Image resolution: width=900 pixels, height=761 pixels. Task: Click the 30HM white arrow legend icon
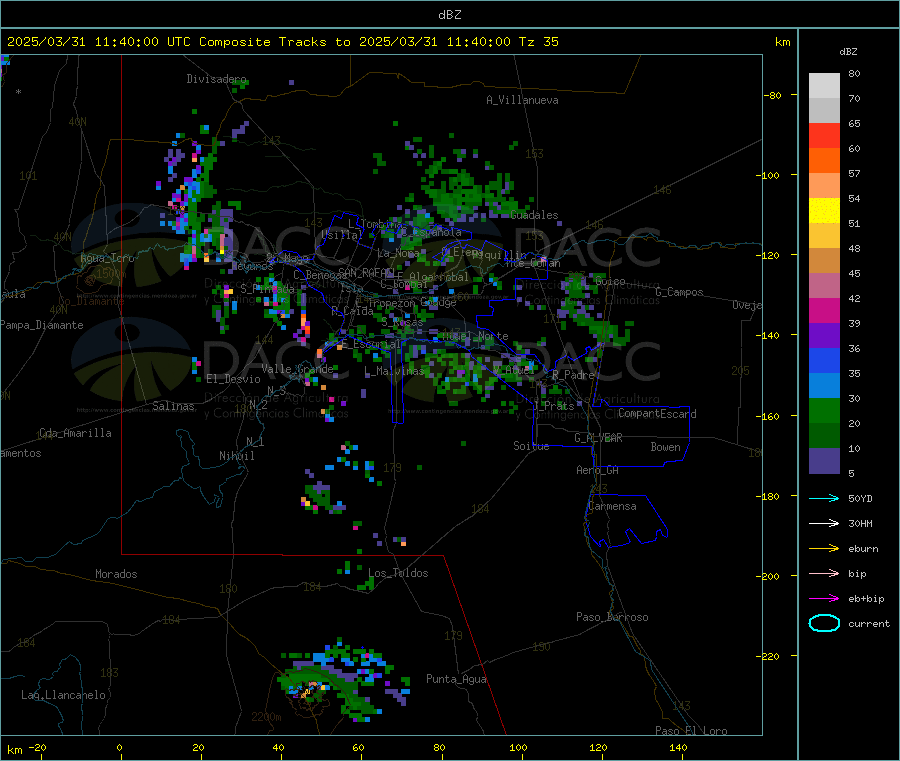(x=824, y=523)
